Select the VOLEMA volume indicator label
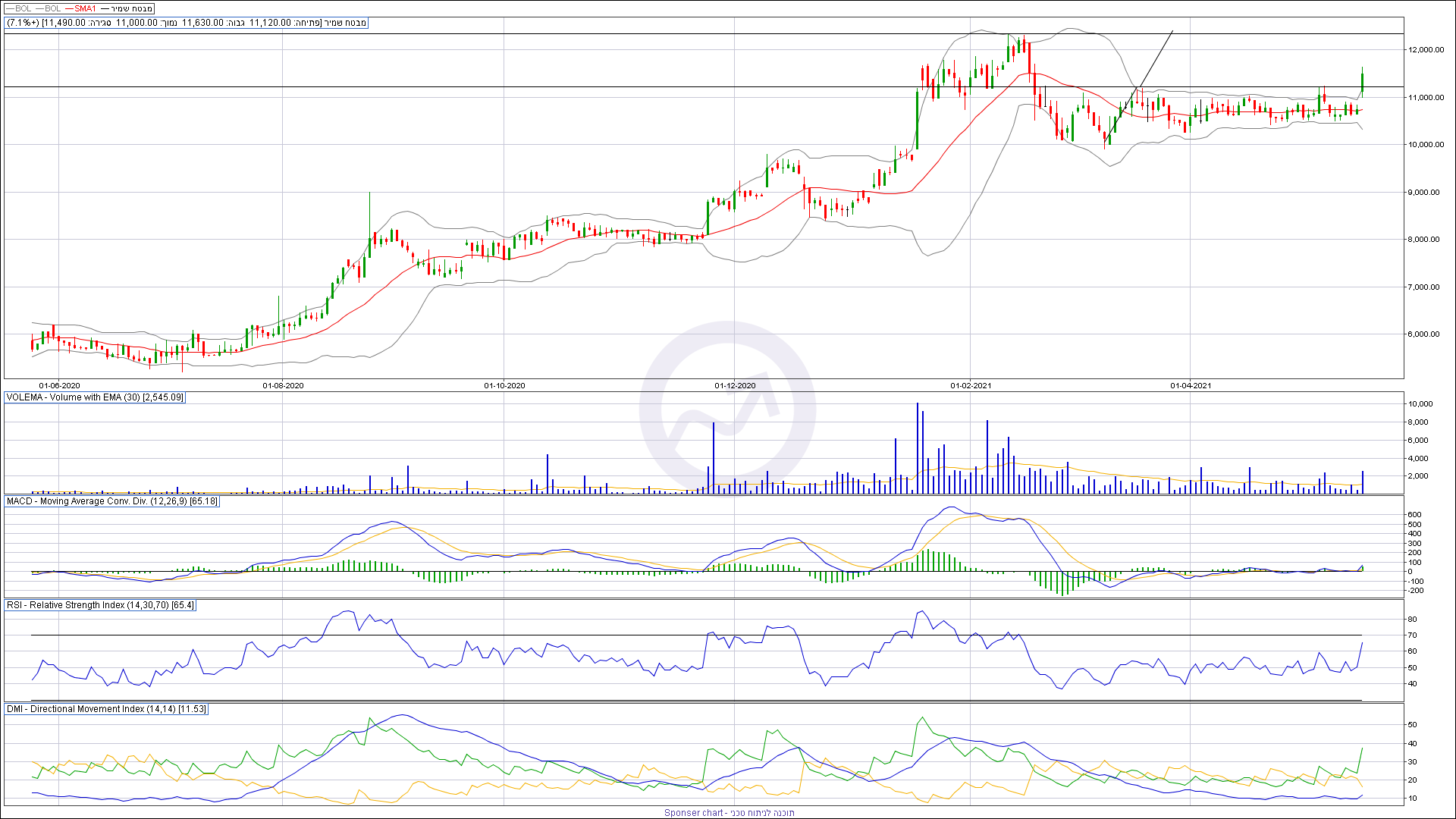 point(95,397)
